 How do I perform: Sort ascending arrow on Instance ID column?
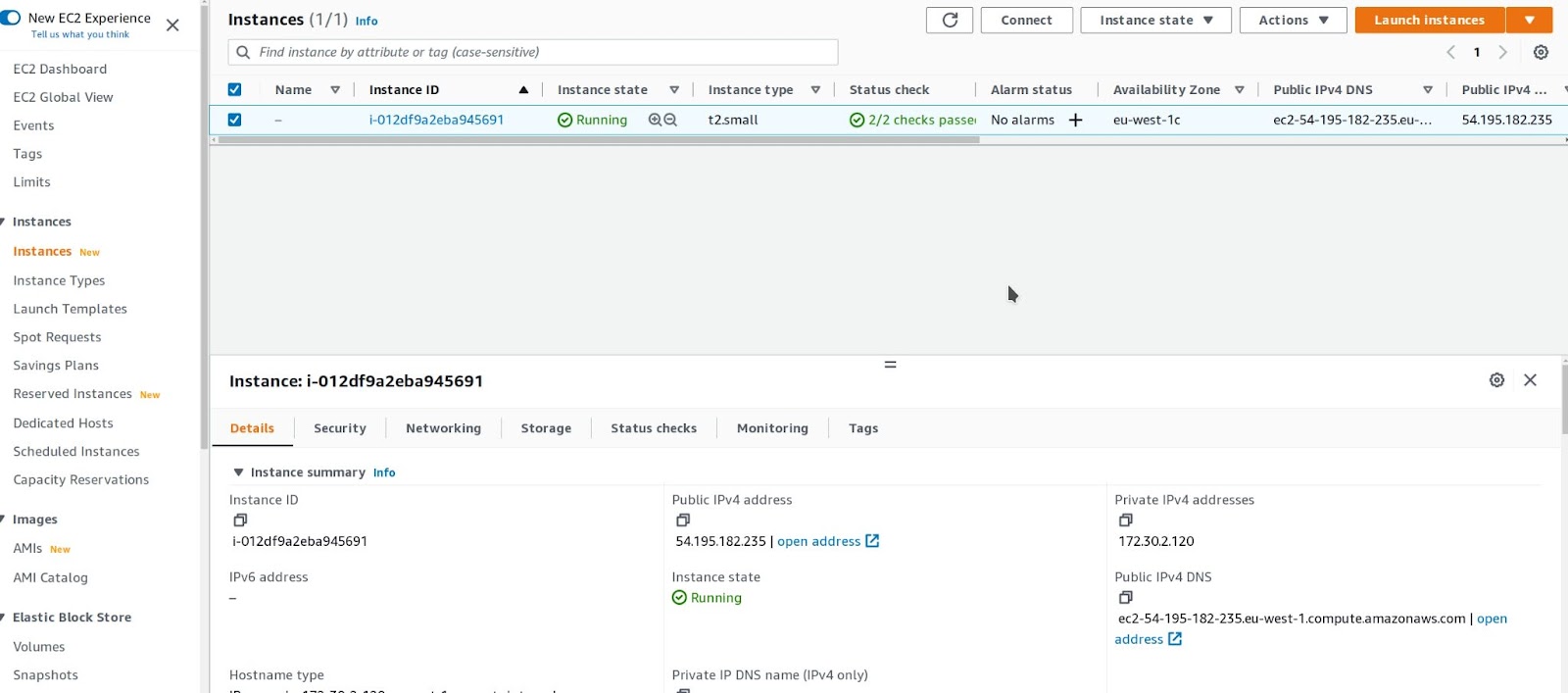tap(523, 90)
